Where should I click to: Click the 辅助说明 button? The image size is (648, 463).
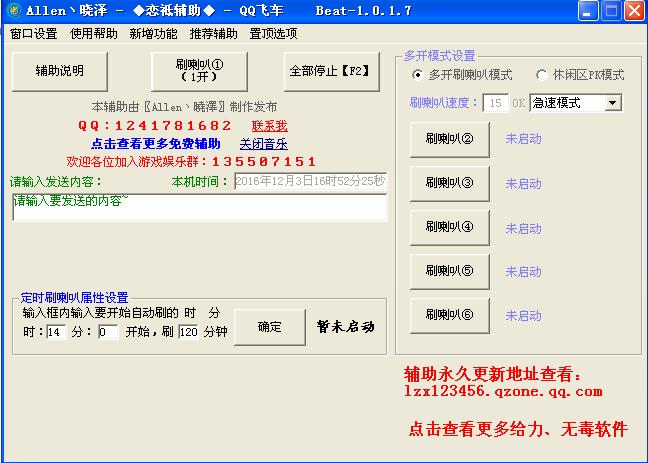click(60, 71)
